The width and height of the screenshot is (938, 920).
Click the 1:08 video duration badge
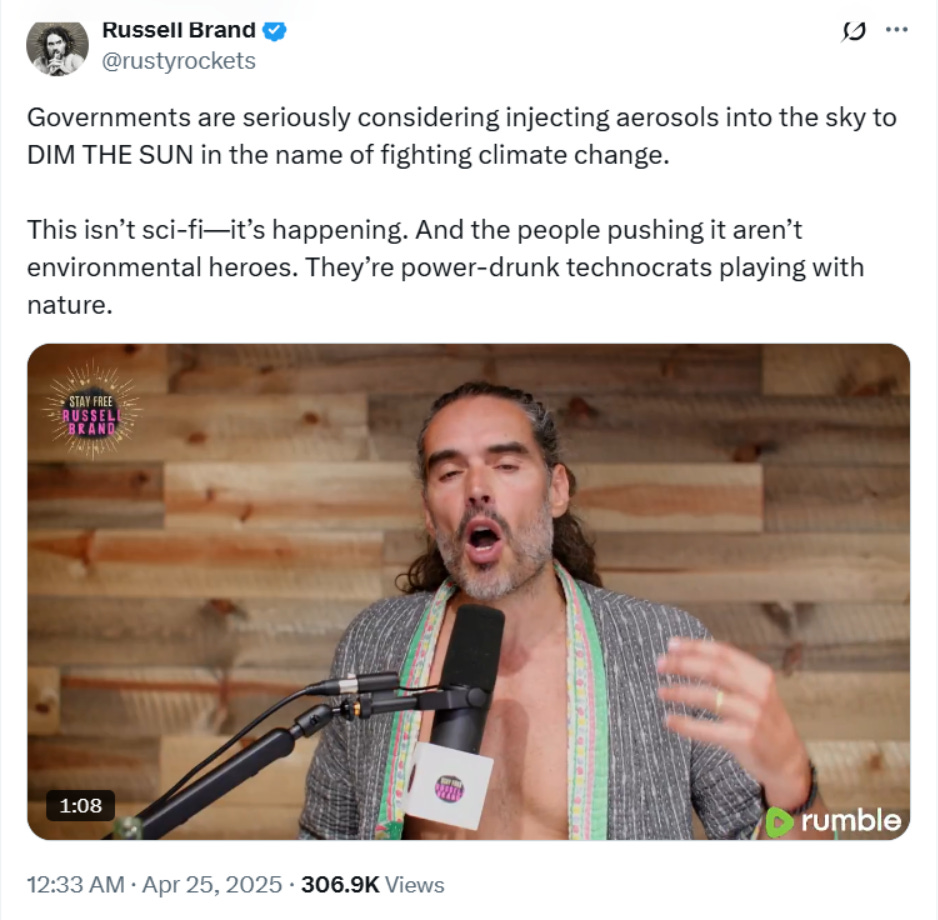80,806
